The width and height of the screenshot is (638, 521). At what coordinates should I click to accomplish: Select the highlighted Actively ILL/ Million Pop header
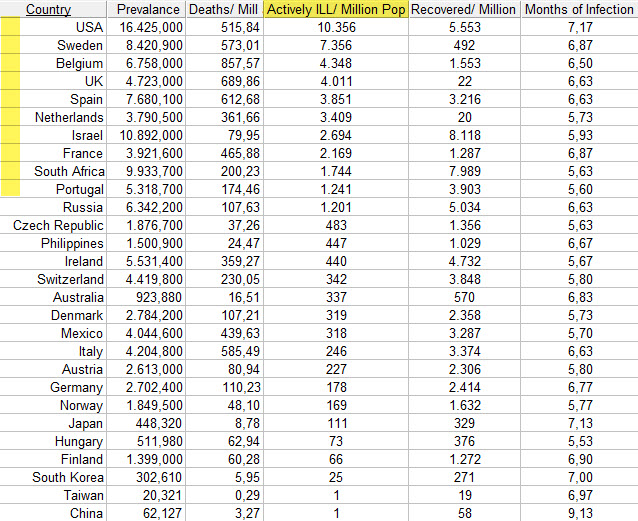(336, 9)
